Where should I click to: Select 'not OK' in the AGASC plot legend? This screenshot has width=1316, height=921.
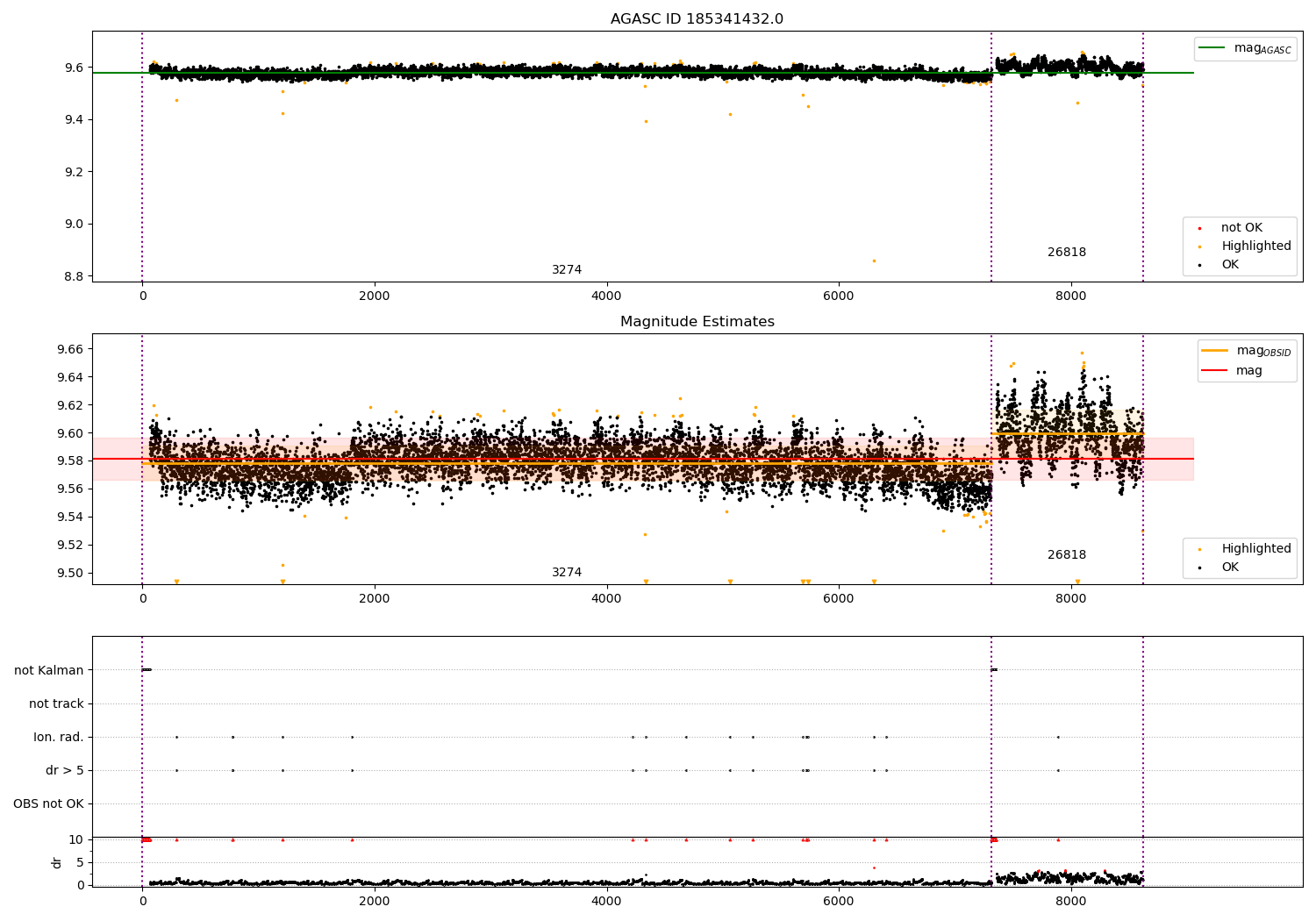tap(1241, 228)
